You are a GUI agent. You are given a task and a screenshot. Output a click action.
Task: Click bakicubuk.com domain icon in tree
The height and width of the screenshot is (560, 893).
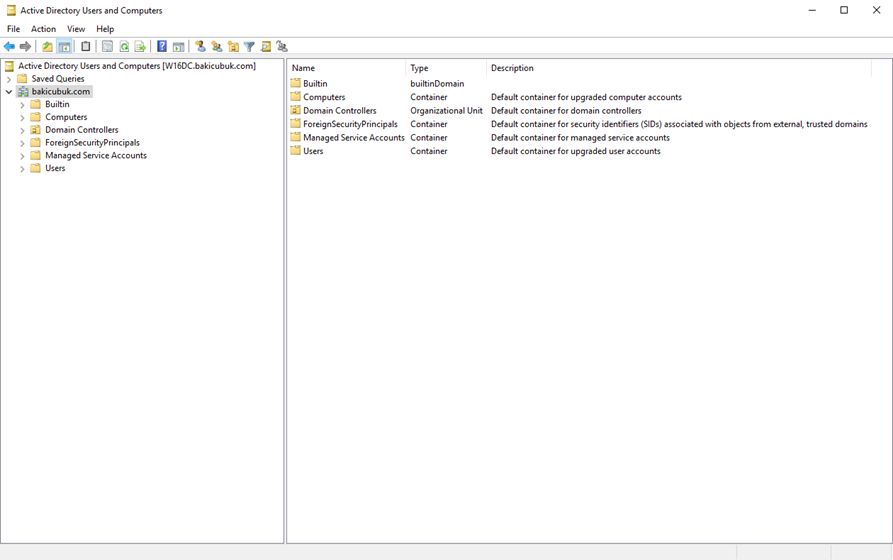(x=23, y=92)
